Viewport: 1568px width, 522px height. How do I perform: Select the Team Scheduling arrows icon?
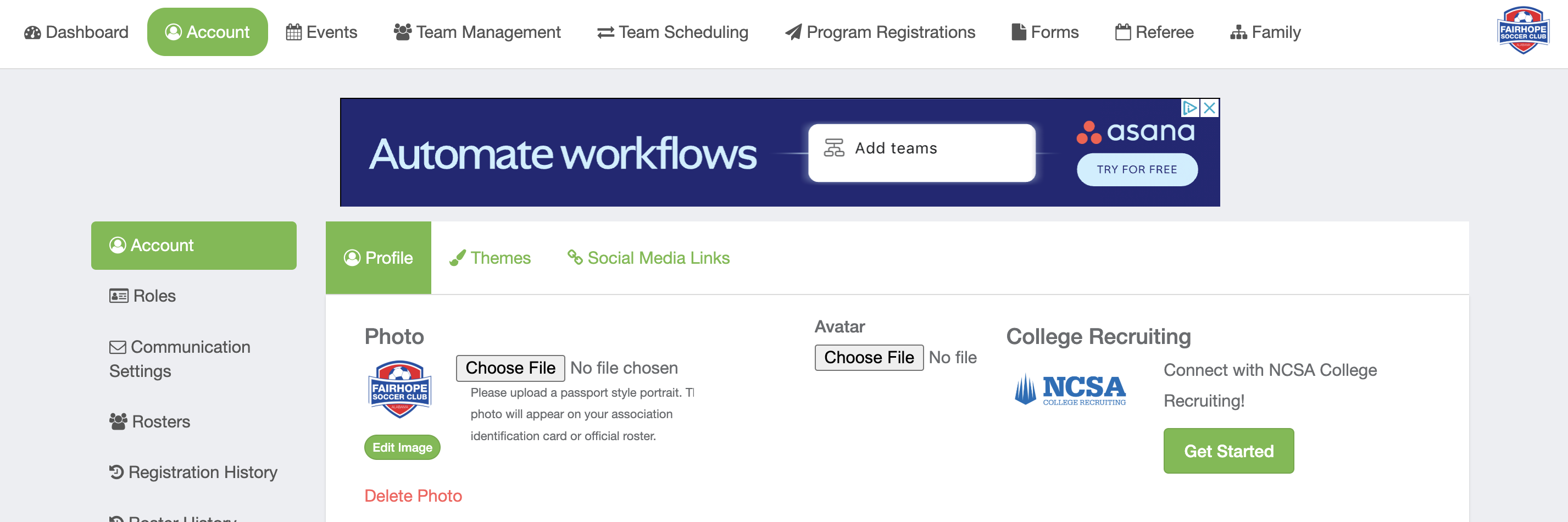click(605, 32)
